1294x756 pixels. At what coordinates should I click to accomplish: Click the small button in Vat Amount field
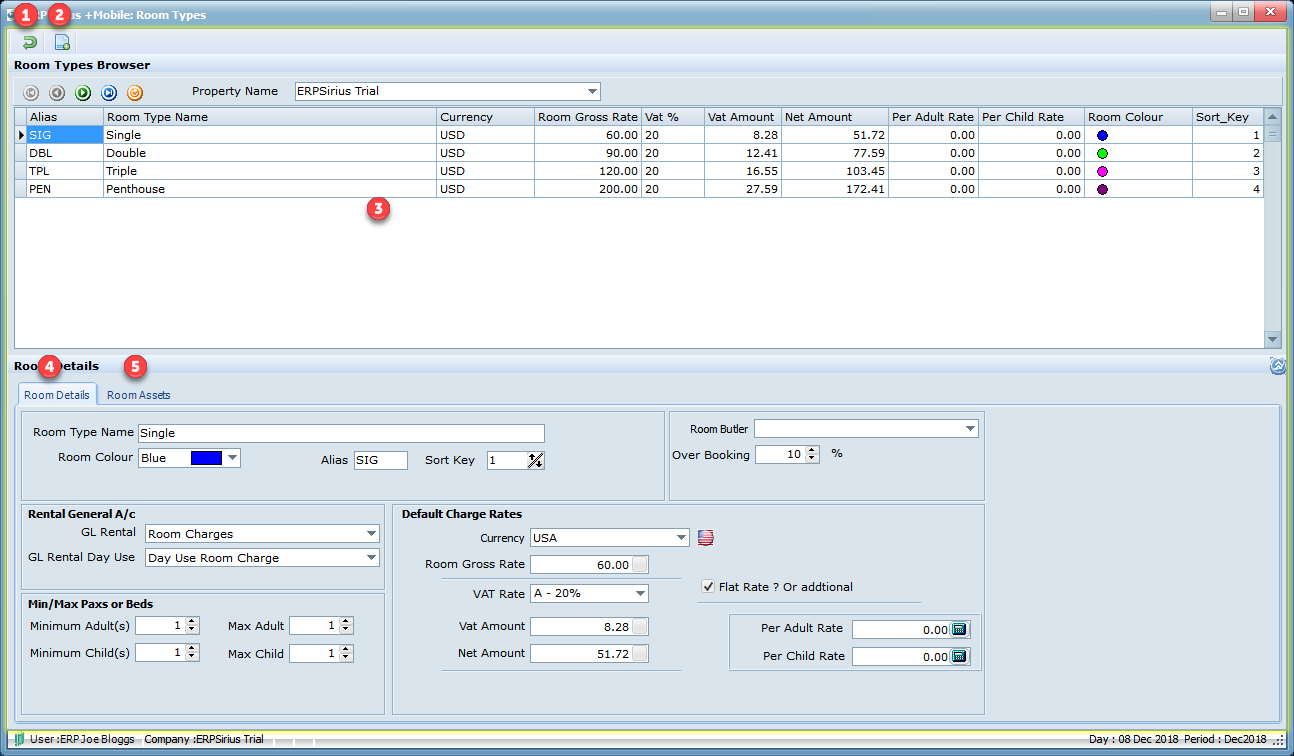(640, 627)
